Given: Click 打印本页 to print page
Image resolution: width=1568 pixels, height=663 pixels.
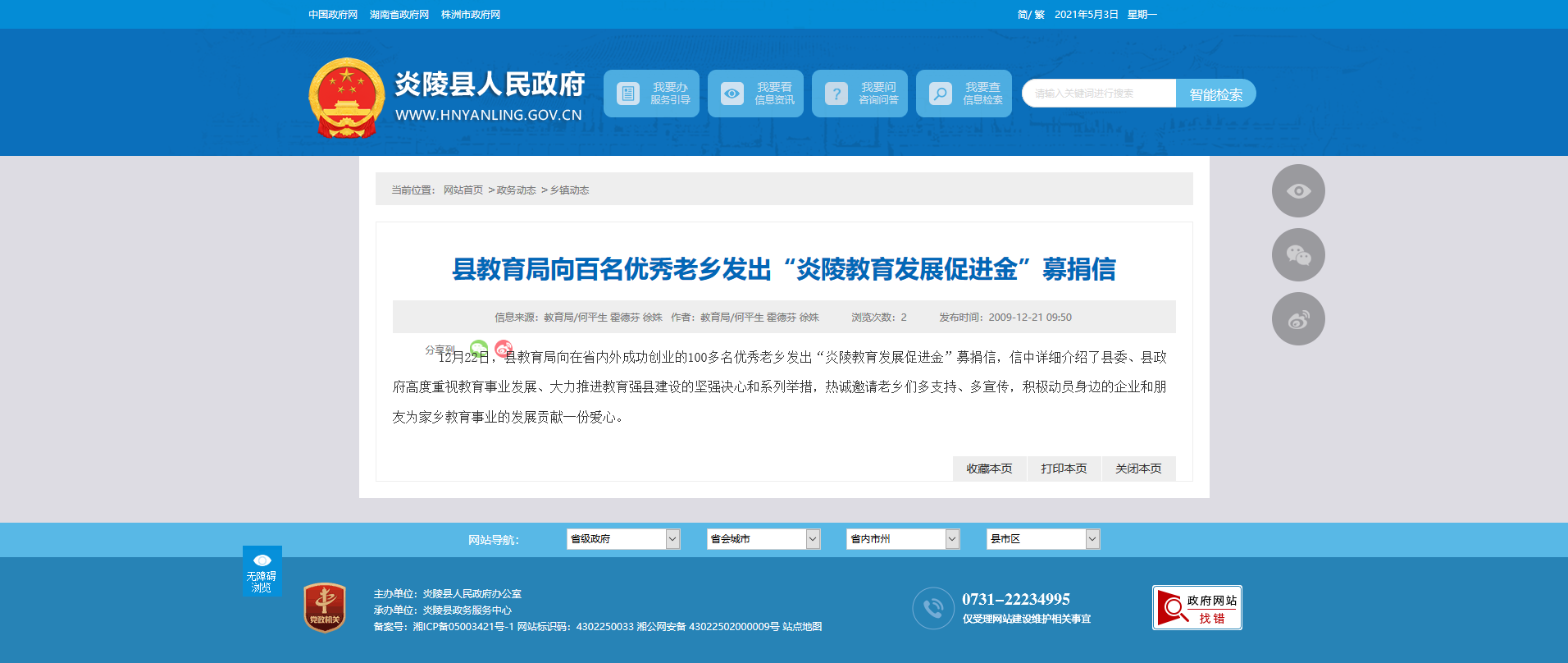Looking at the screenshot, I should coord(1064,469).
